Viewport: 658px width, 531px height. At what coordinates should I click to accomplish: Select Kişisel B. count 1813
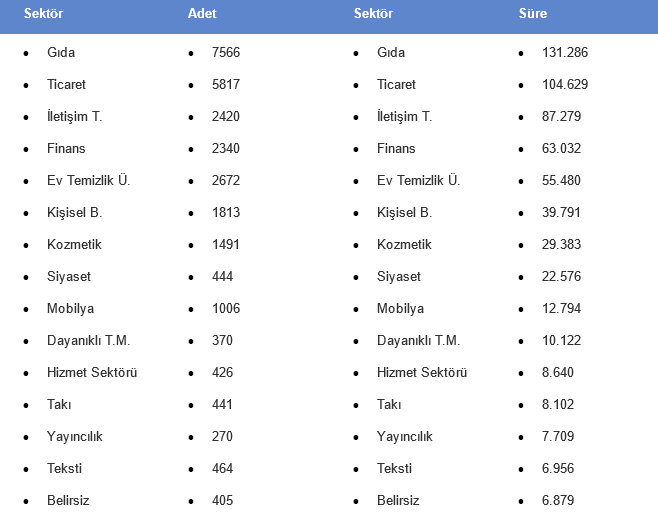pyautogui.click(x=226, y=212)
